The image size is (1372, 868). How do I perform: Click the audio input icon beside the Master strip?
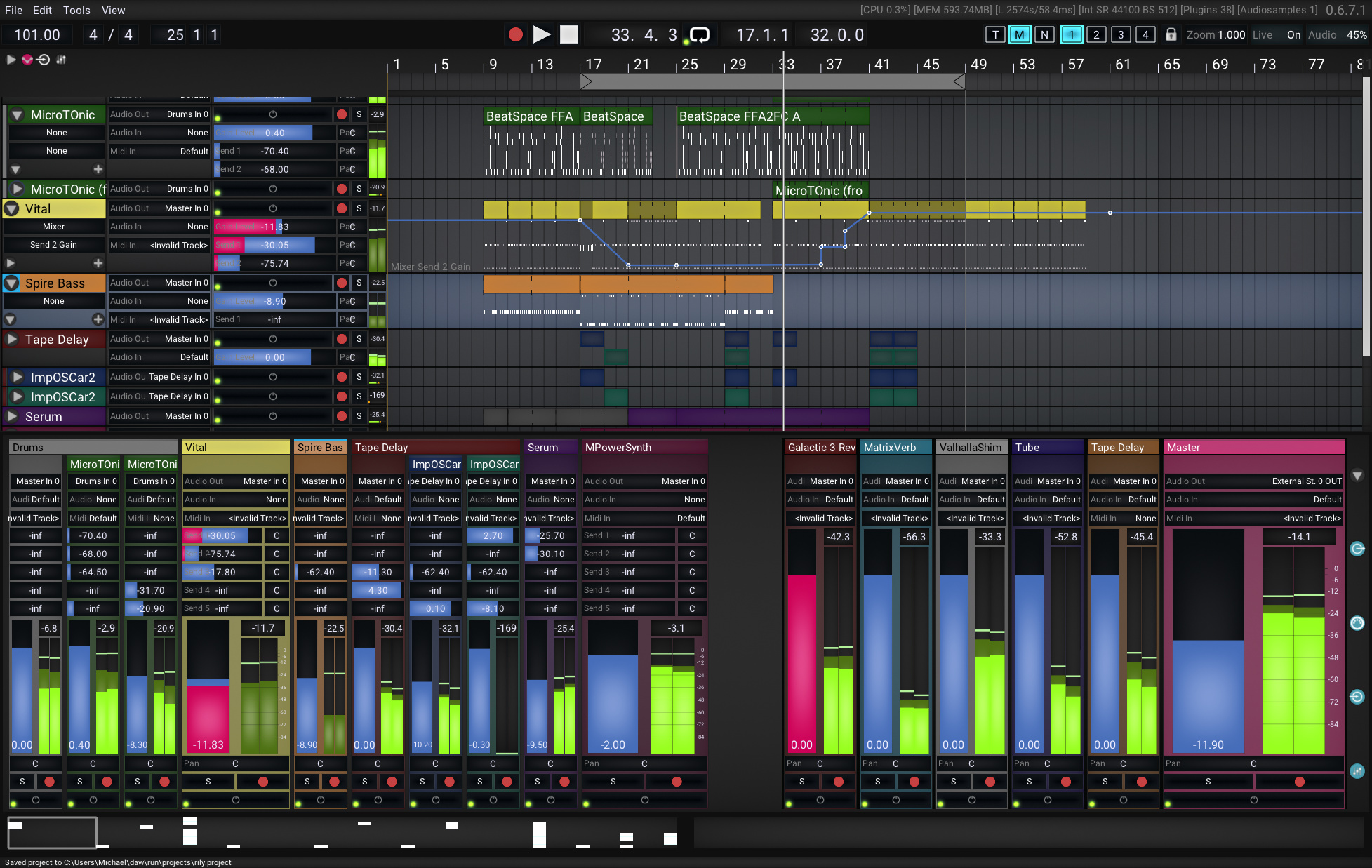pos(1357,697)
